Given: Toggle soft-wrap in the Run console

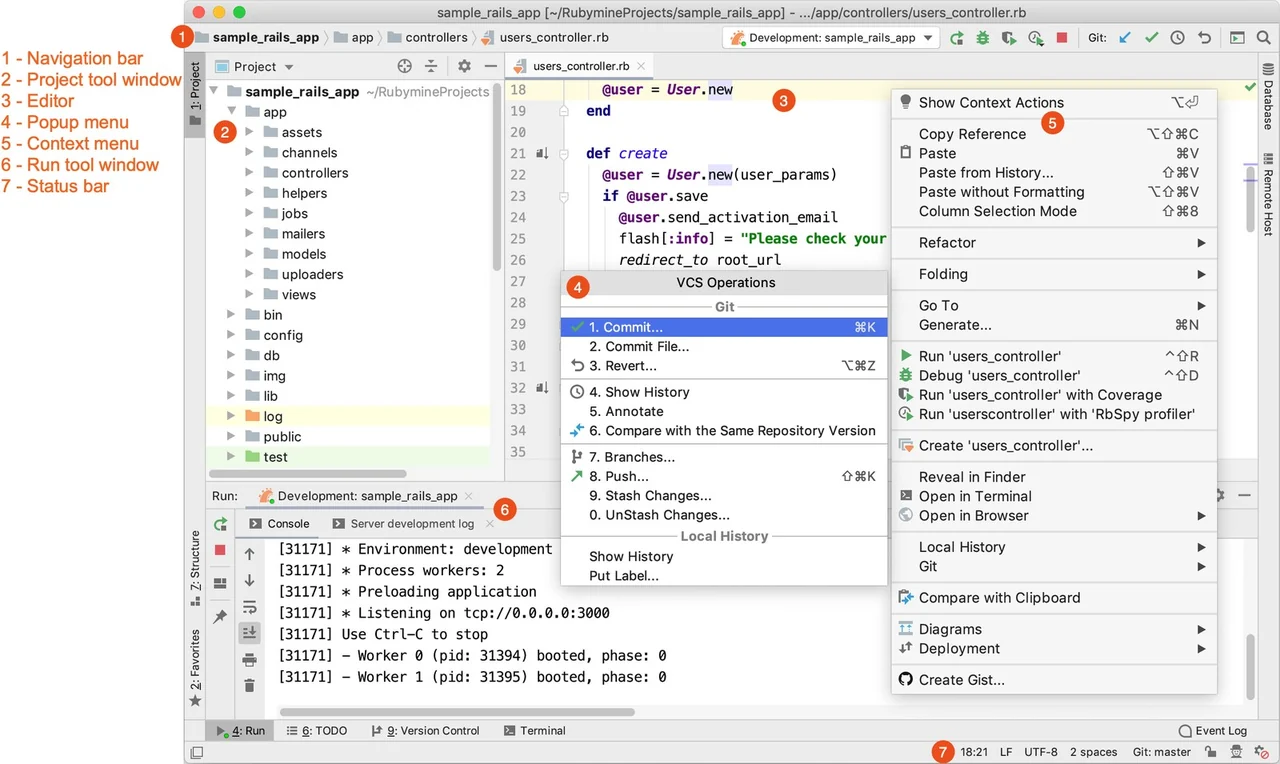Looking at the screenshot, I should [249, 606].
